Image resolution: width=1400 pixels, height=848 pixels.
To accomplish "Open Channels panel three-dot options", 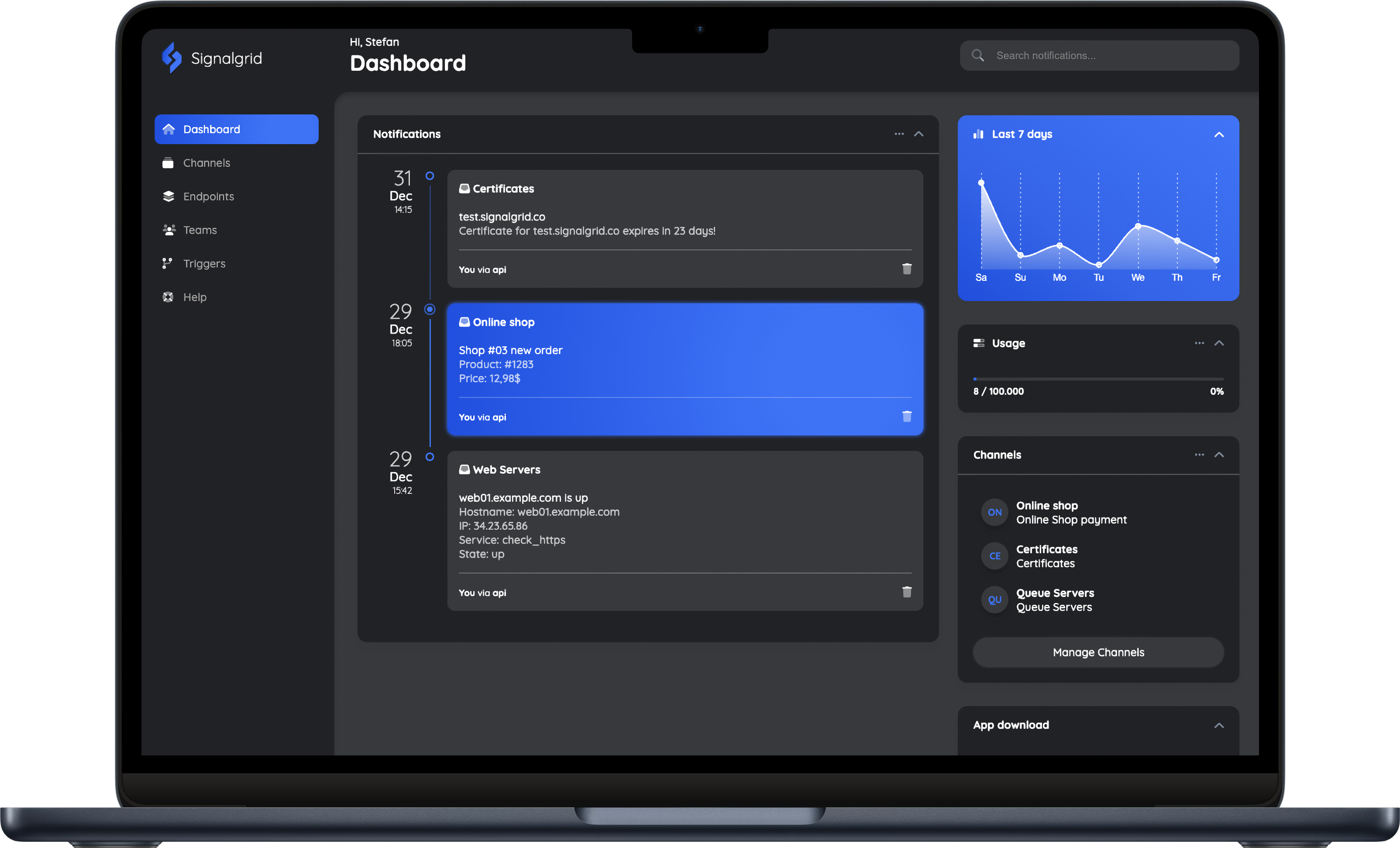I will click(x=1199, y=455).
